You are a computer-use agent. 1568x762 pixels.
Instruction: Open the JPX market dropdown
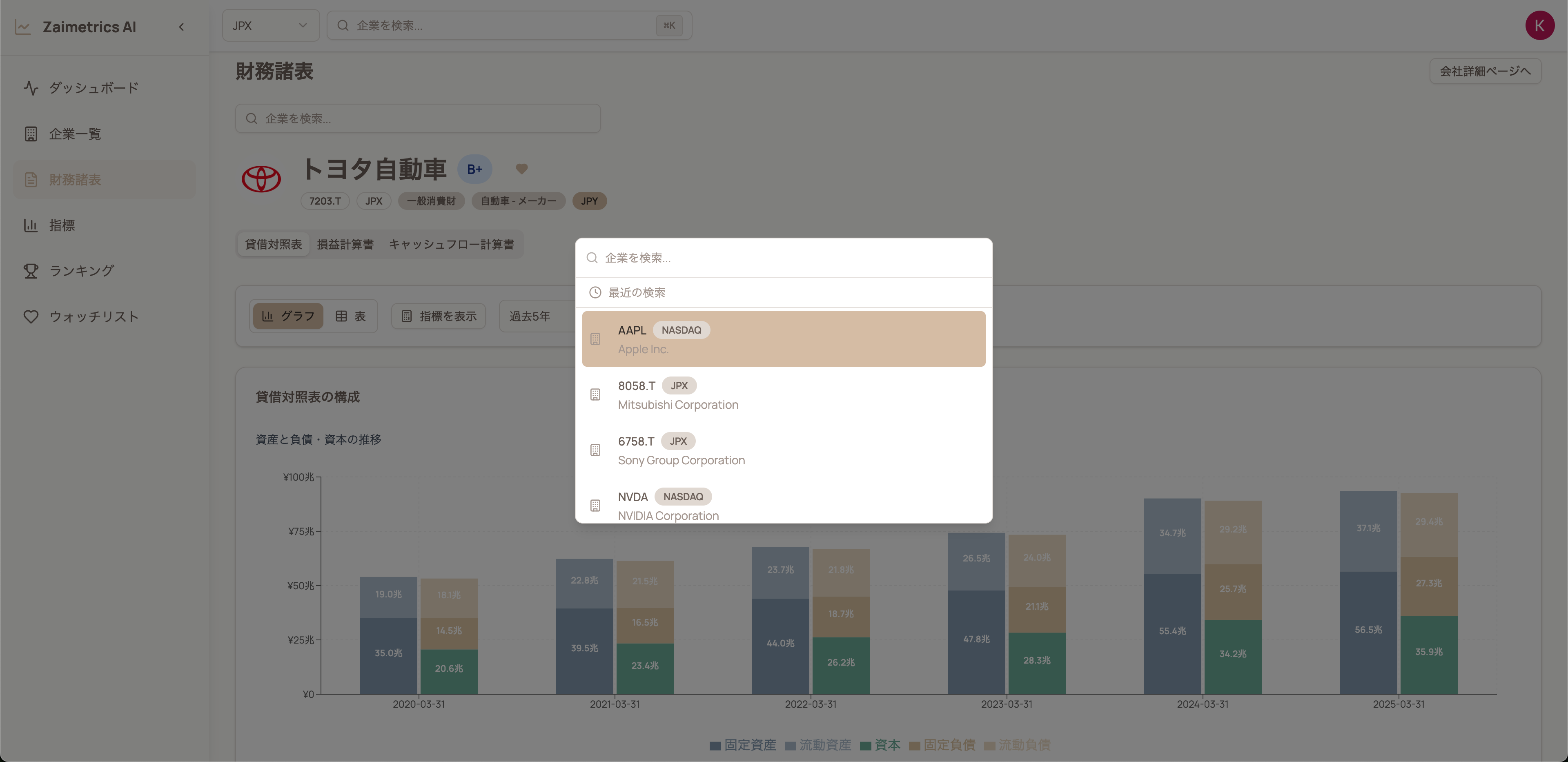point(270,26)
